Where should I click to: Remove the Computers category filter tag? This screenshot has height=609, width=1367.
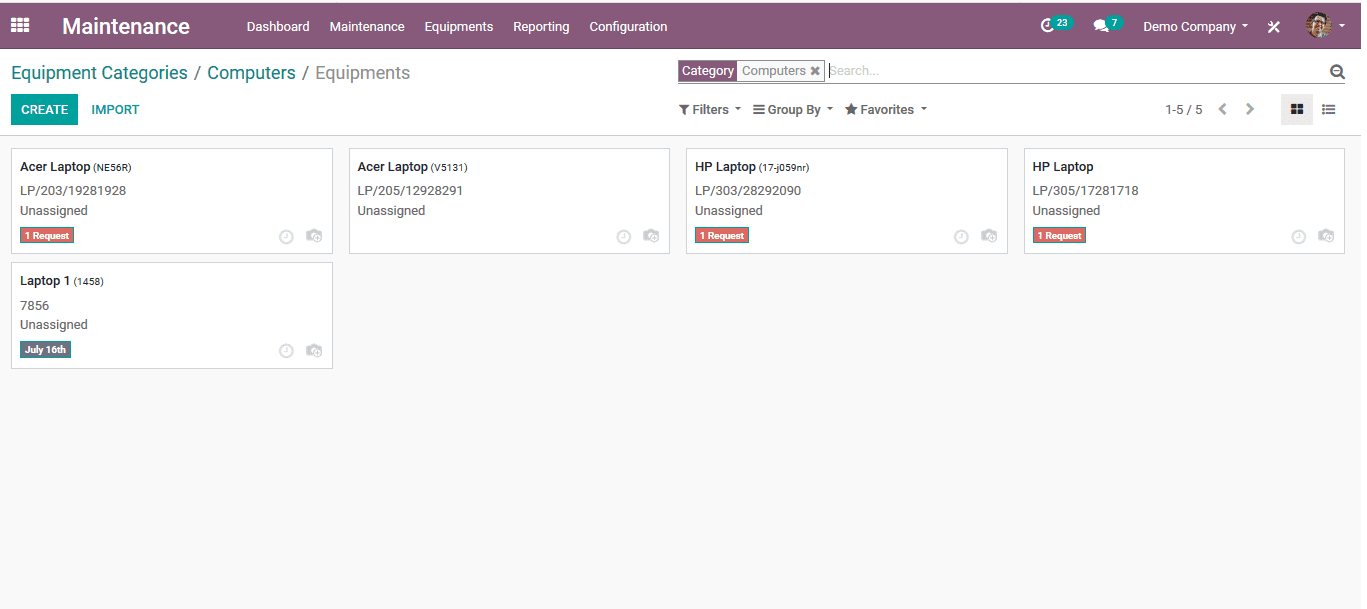815,71
